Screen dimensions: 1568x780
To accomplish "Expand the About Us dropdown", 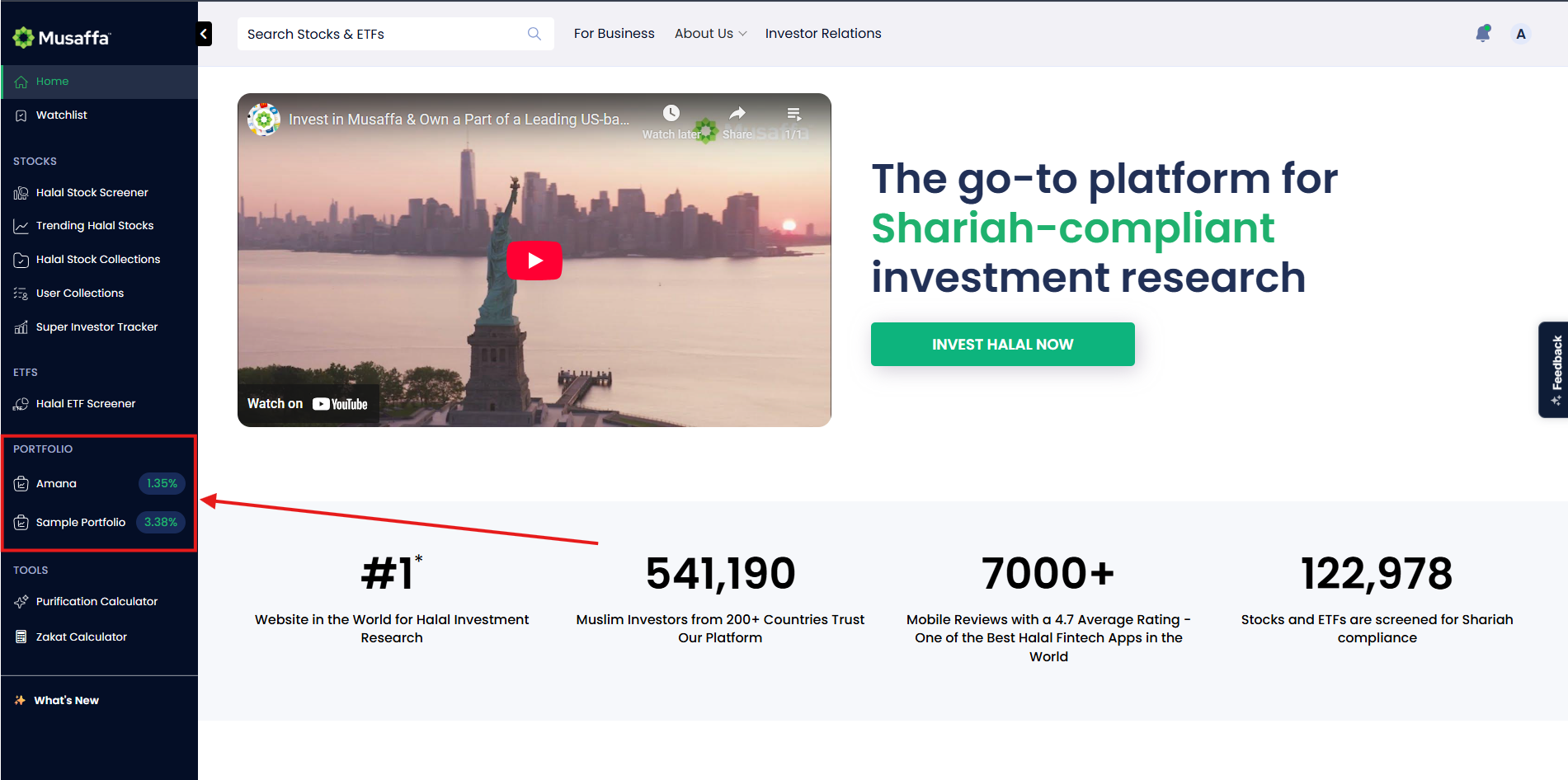I will 711,34.
